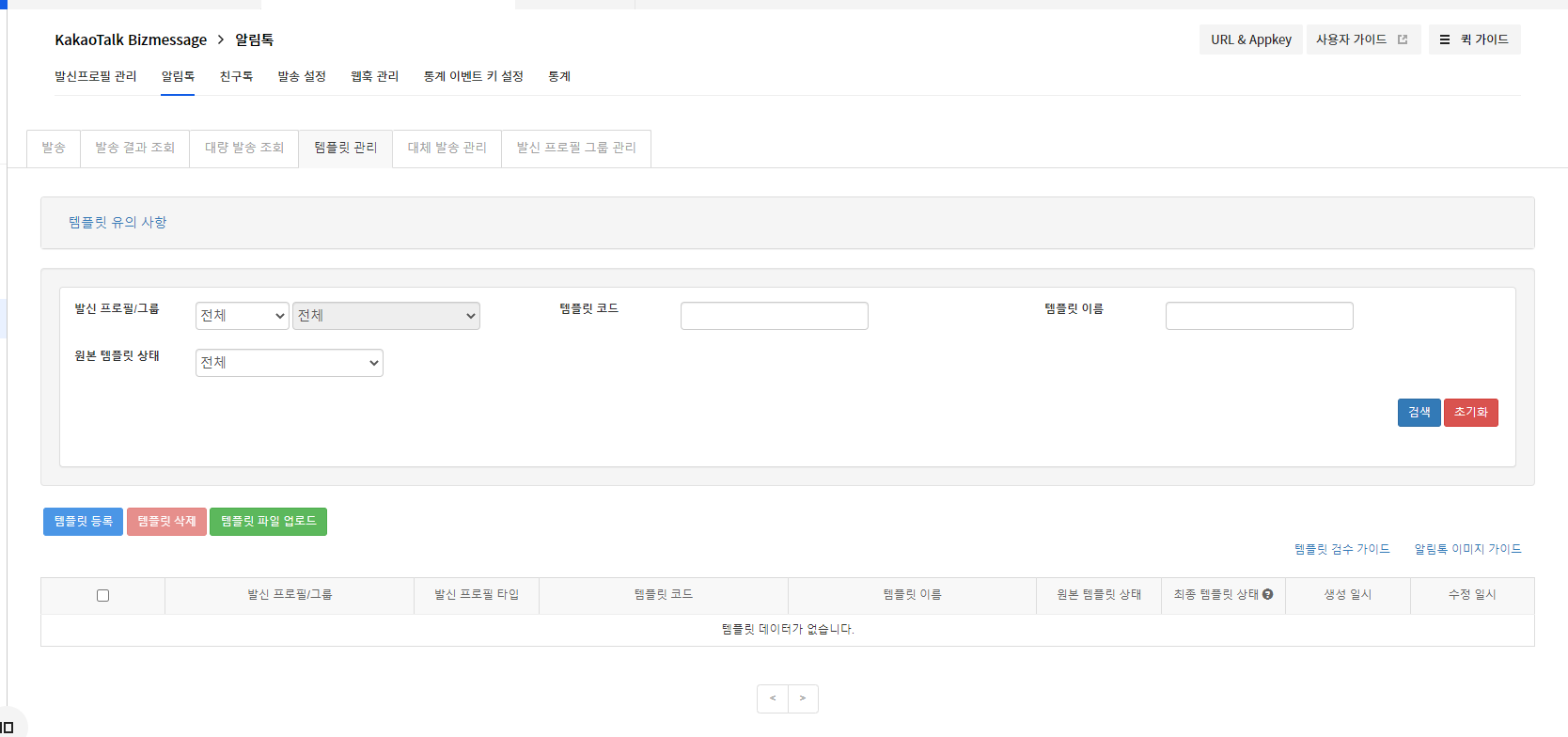Go to the next page of results
Viewport: 1568px width, 737px height.
tap(803, 698)
